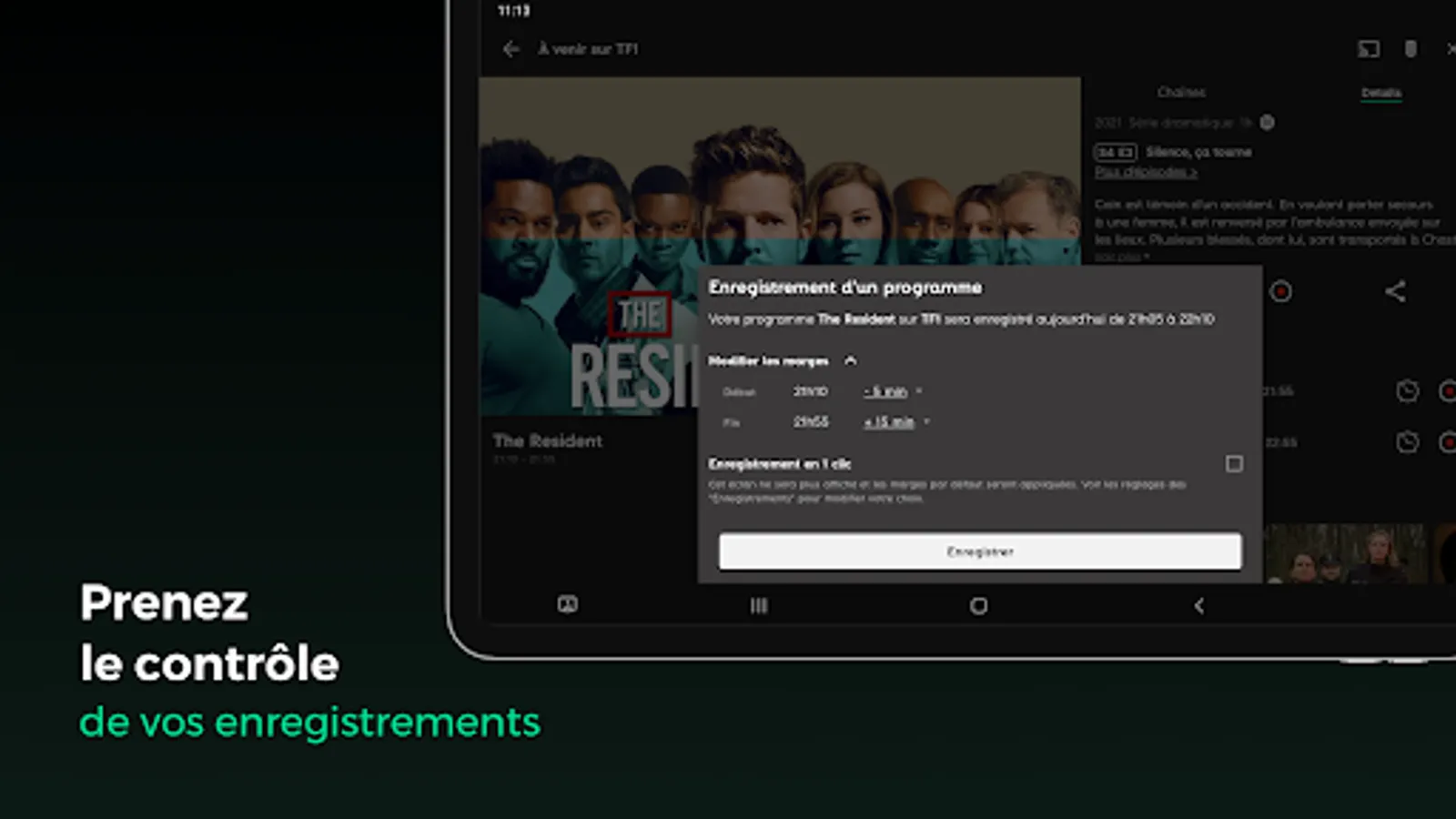Go back using the top-left arrow

pyautogui.click(x=511, y=49)
